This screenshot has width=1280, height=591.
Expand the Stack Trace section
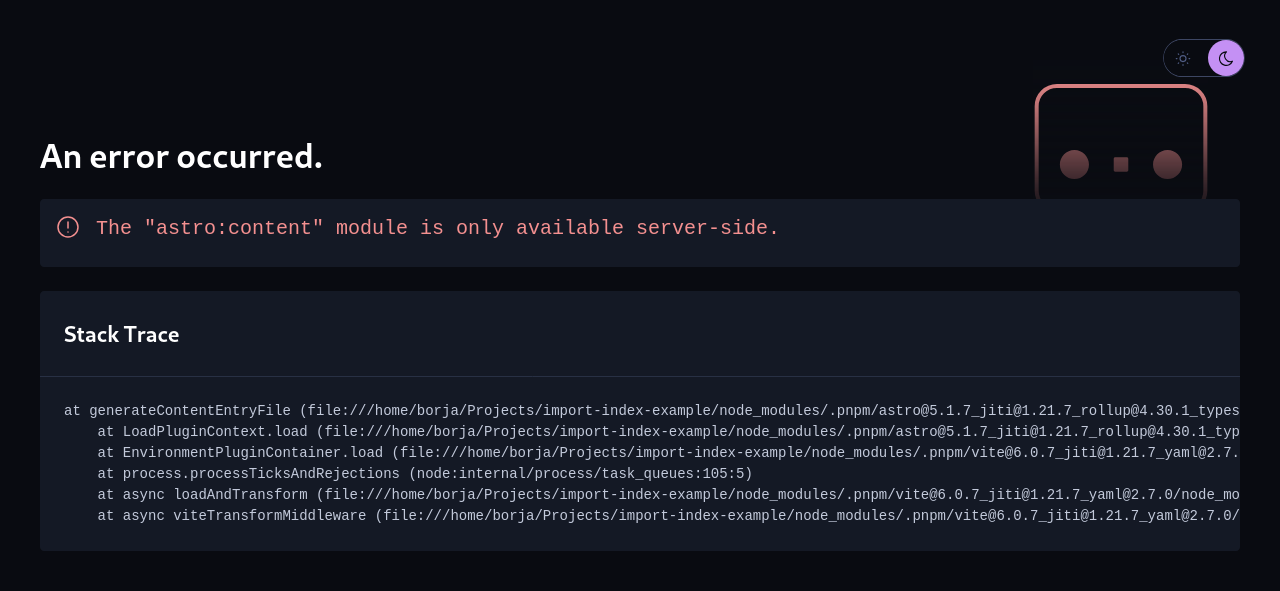[x=121, y=334]
